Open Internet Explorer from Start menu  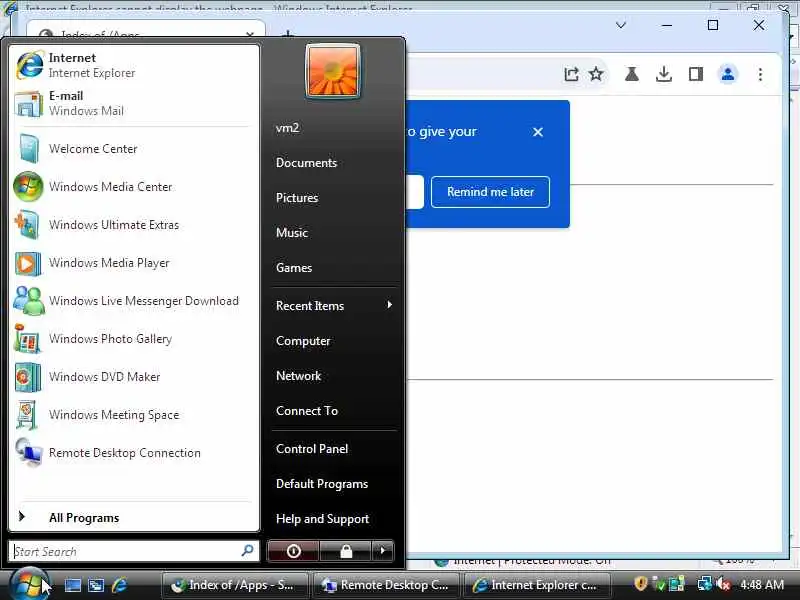(x=134, y=65)
